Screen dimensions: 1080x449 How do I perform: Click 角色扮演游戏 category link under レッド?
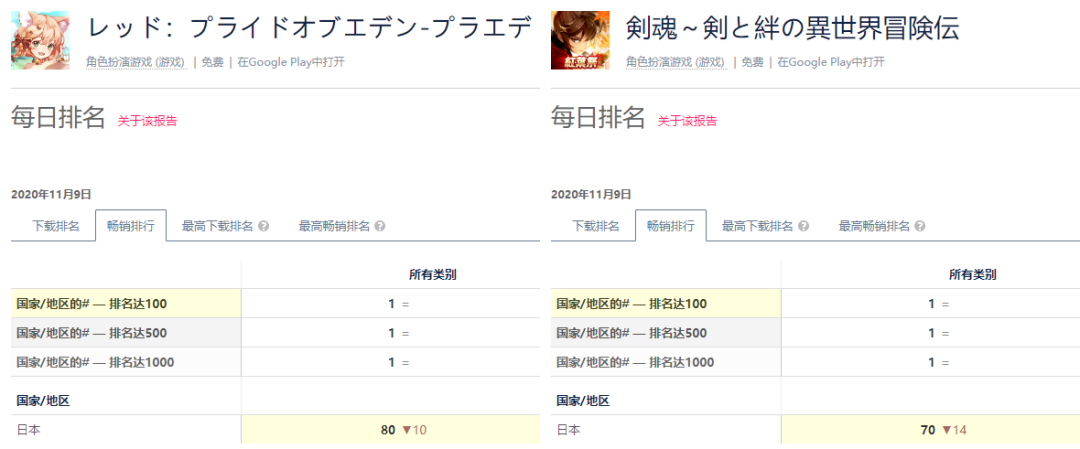click(137, 62)
